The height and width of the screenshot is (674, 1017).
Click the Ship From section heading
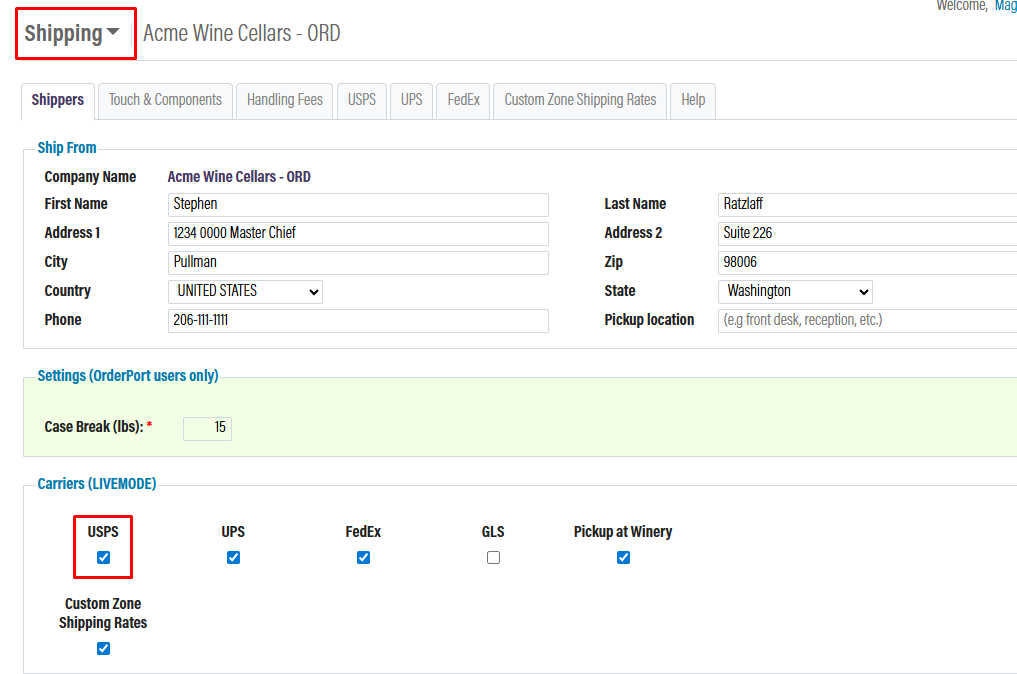click(67, 148)
